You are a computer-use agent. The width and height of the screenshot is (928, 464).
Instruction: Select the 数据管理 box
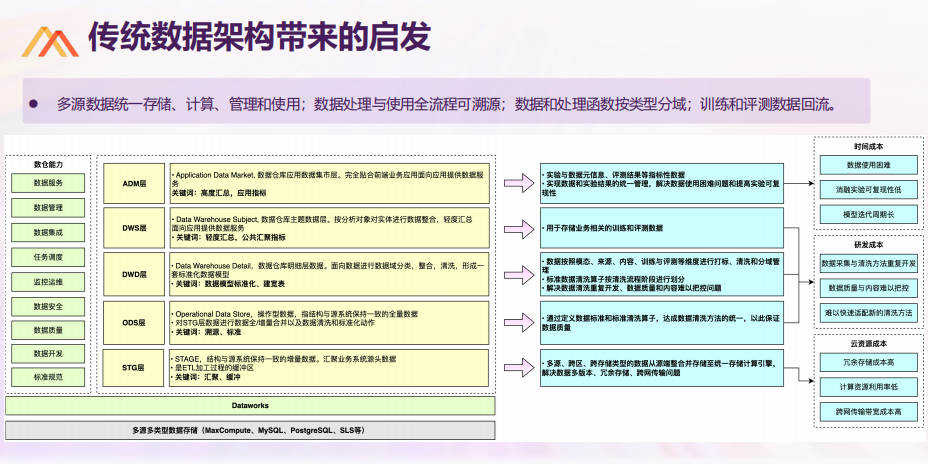[x=48, y=208]
